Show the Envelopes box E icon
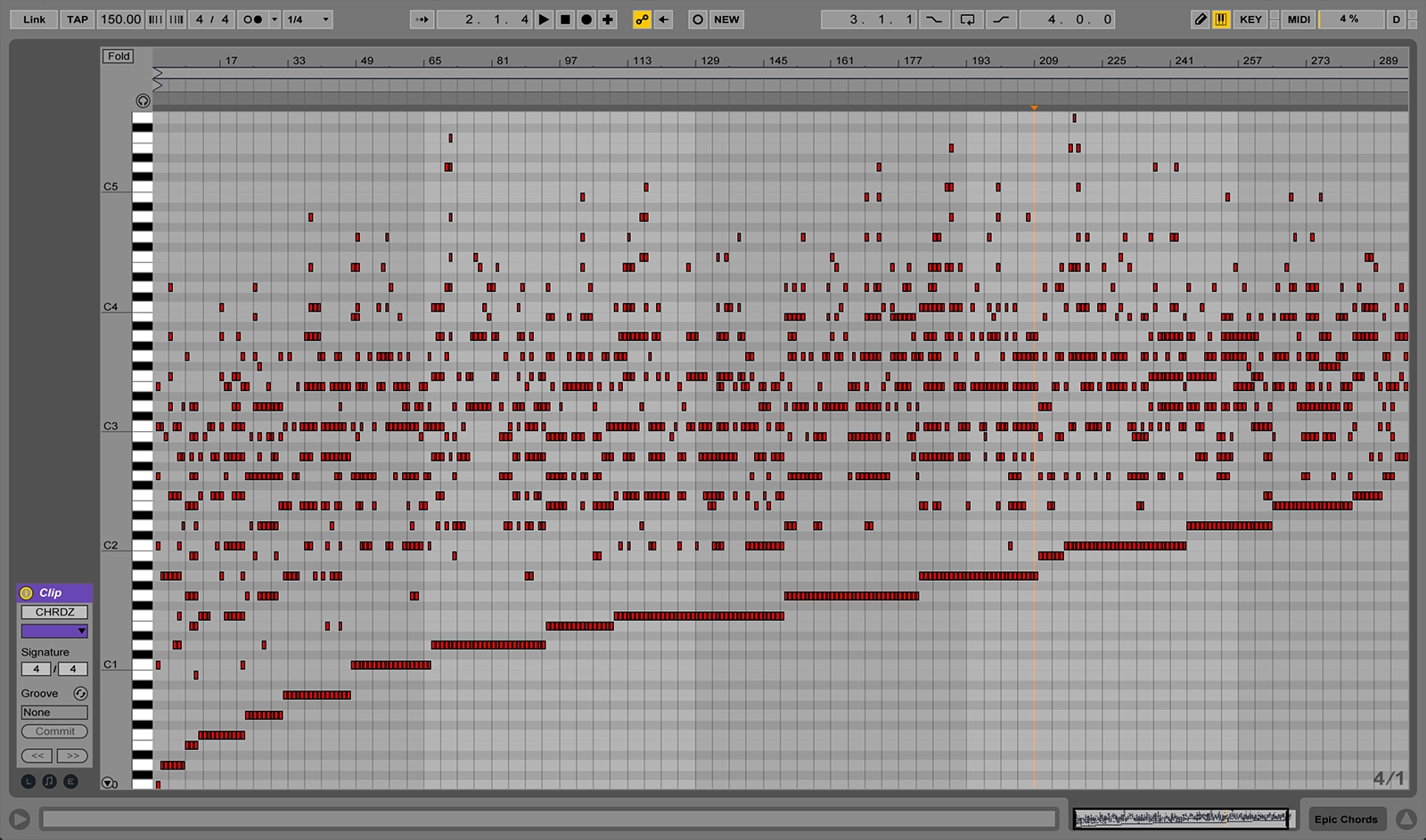This screenshot has width=1426, height=840. tap(70, 781)
